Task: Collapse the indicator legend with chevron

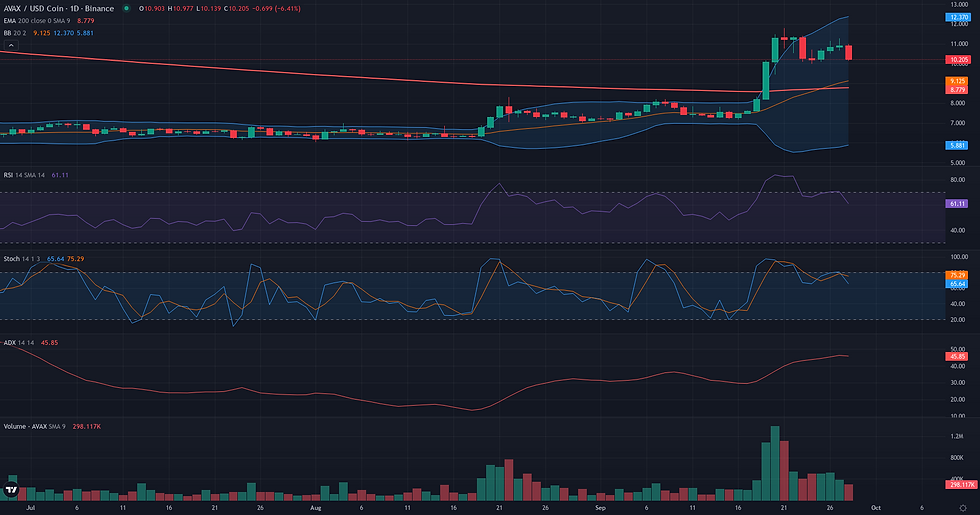Action: (11, 45)
